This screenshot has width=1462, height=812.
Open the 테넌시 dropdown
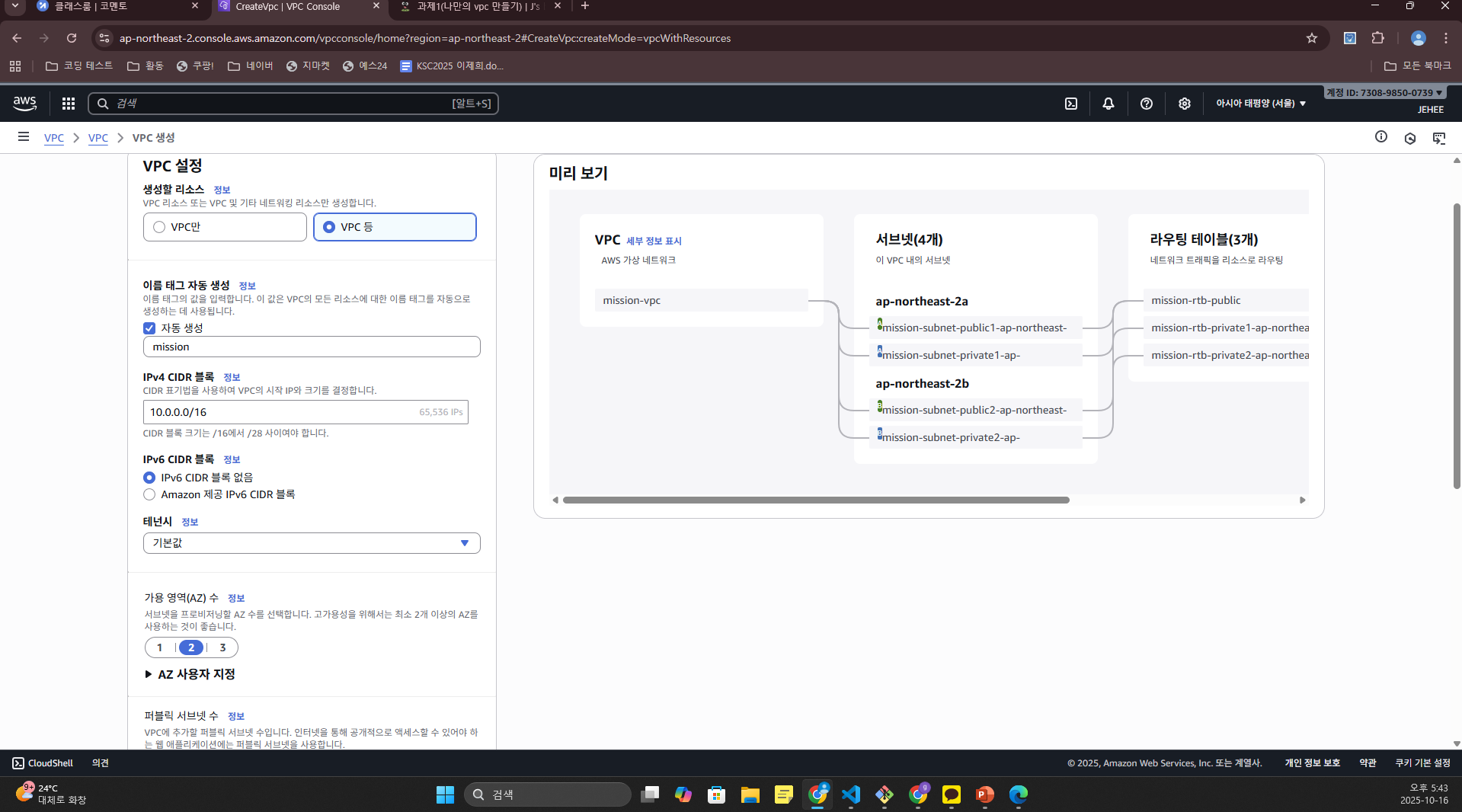tap(311, 543)
